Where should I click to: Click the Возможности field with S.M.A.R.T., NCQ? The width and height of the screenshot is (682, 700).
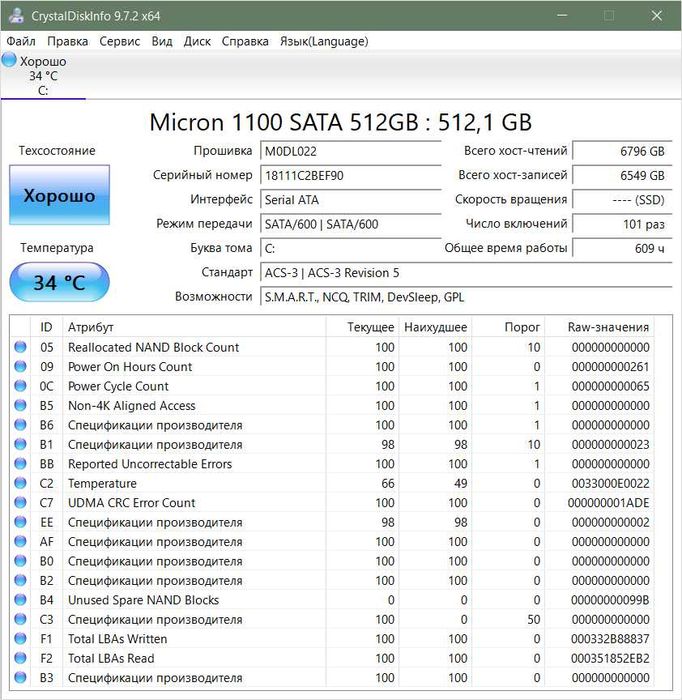(466, 297)
